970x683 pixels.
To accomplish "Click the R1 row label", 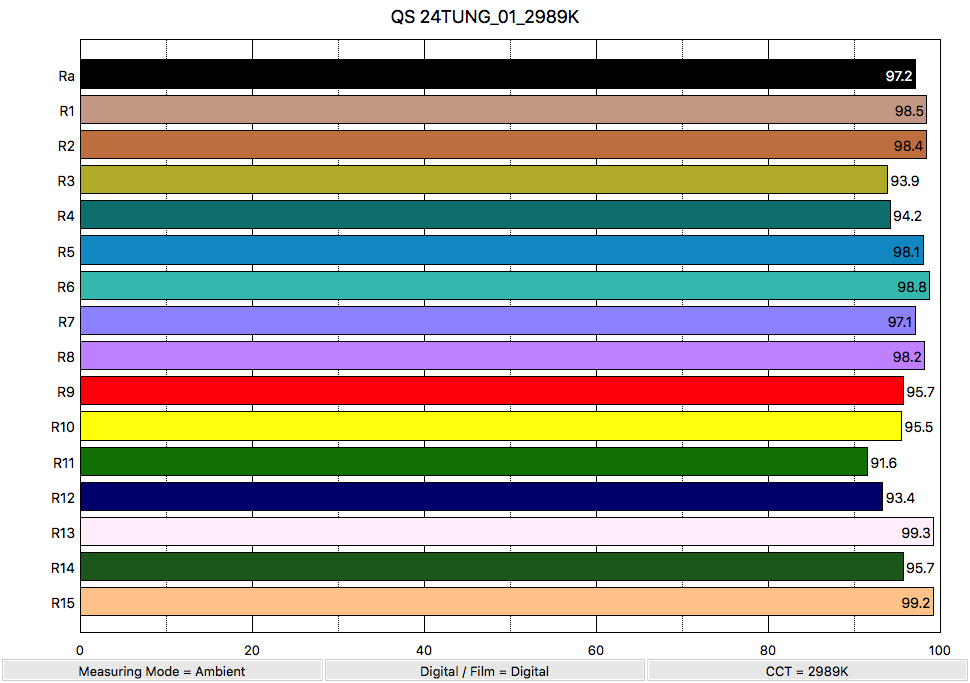I will tap(67, 111).
